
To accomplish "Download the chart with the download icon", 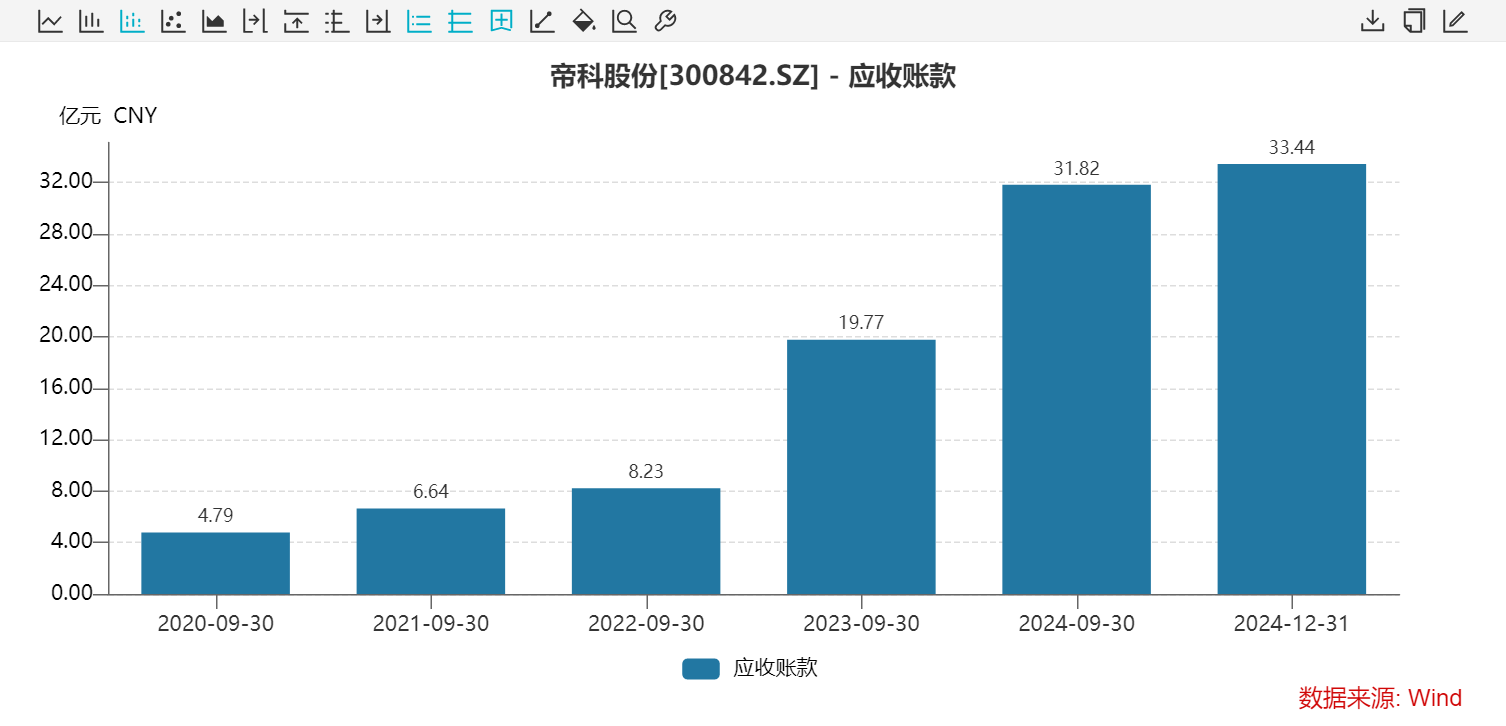I will pos(1373,21).
